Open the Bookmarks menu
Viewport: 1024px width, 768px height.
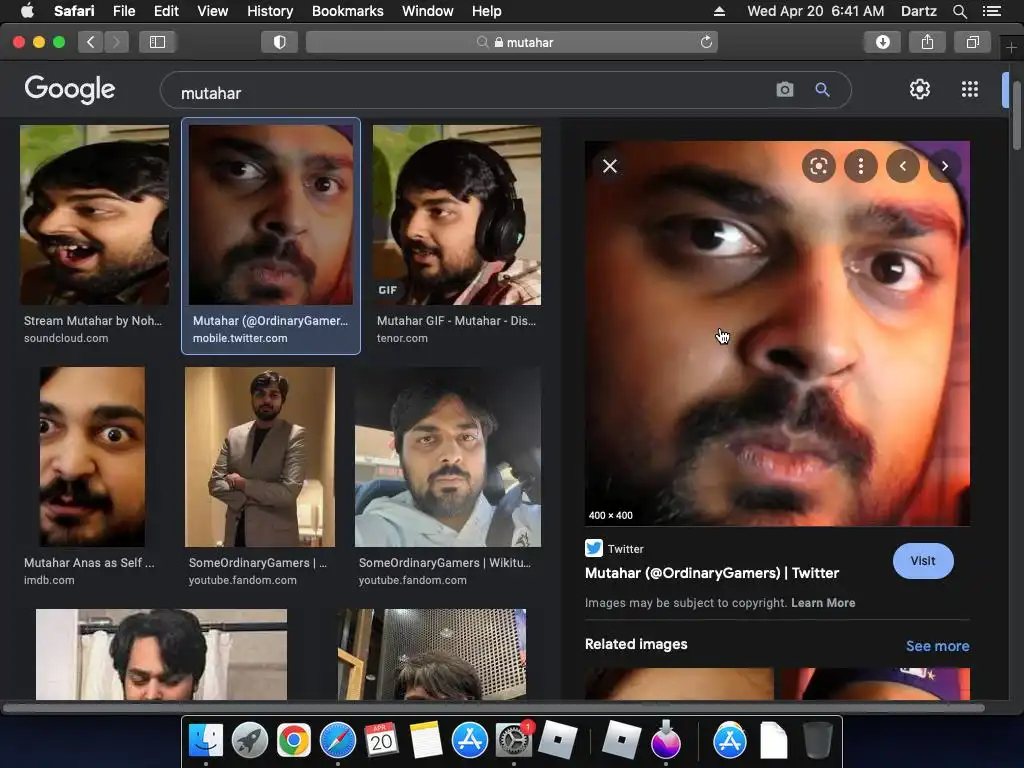click(x=347, y=11)
